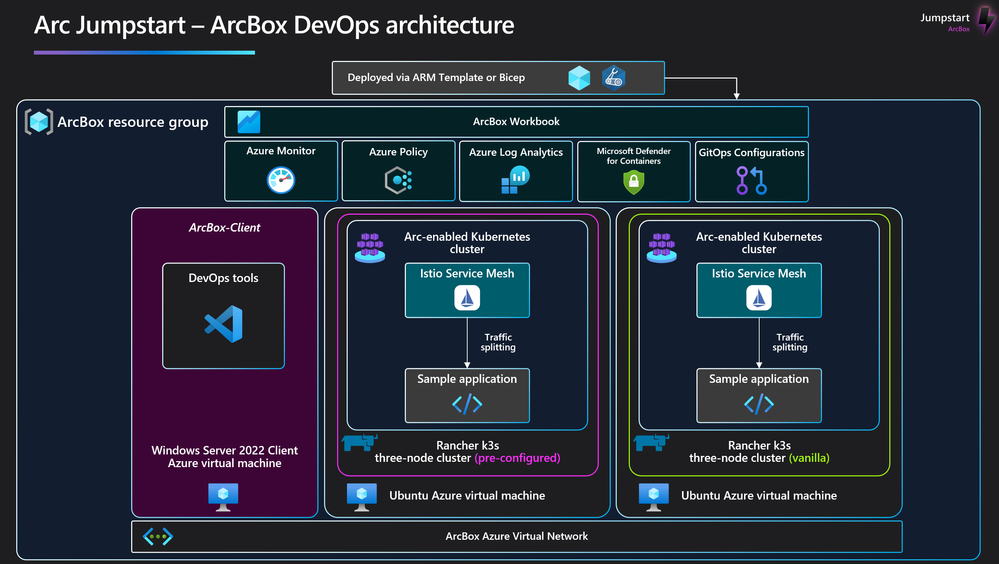Select 'Microsoft Defender for Containers' label
Viewport: 999px width, 564px height.
[634, 156]
